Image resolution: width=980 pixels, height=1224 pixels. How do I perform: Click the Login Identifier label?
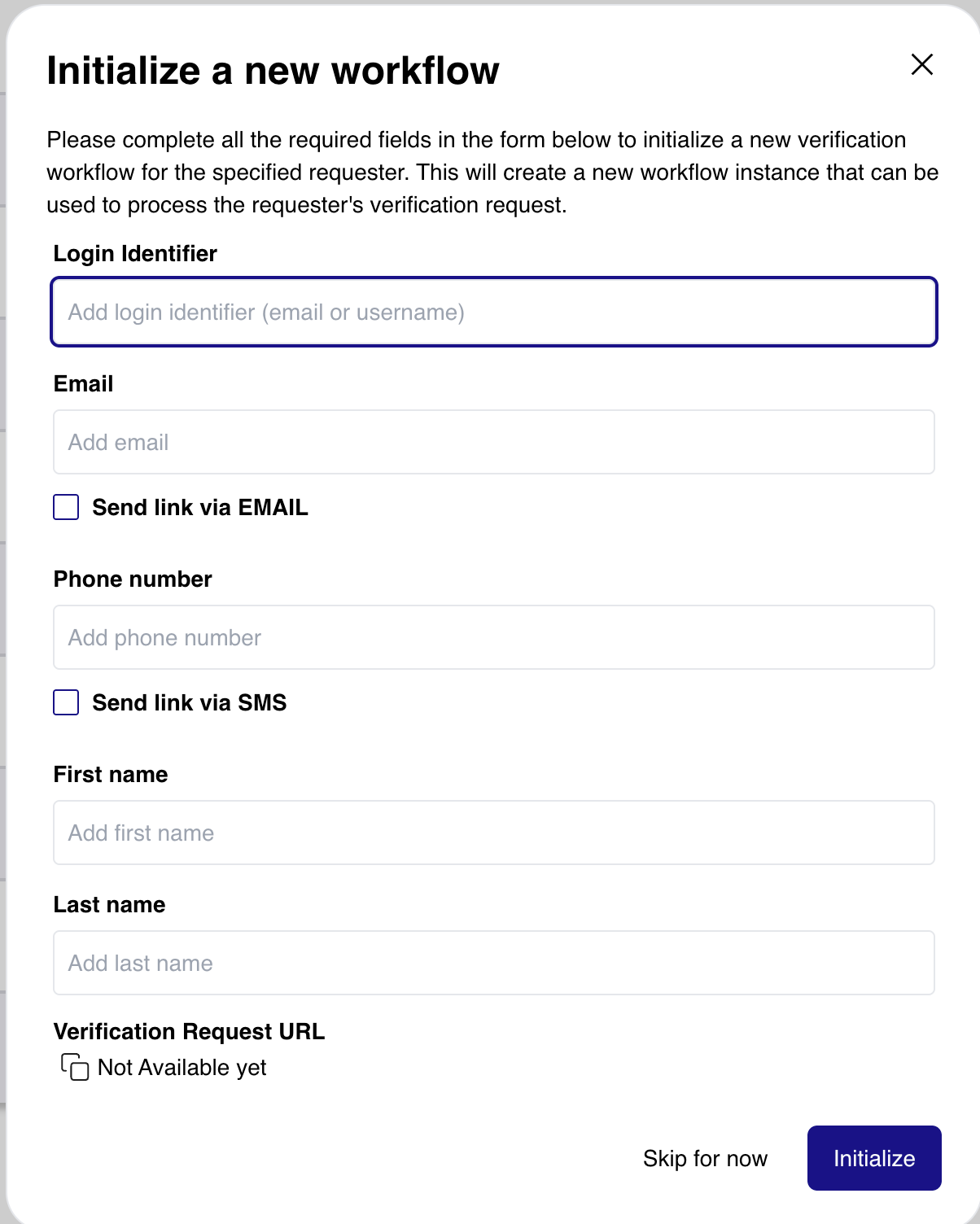(134, 253)
